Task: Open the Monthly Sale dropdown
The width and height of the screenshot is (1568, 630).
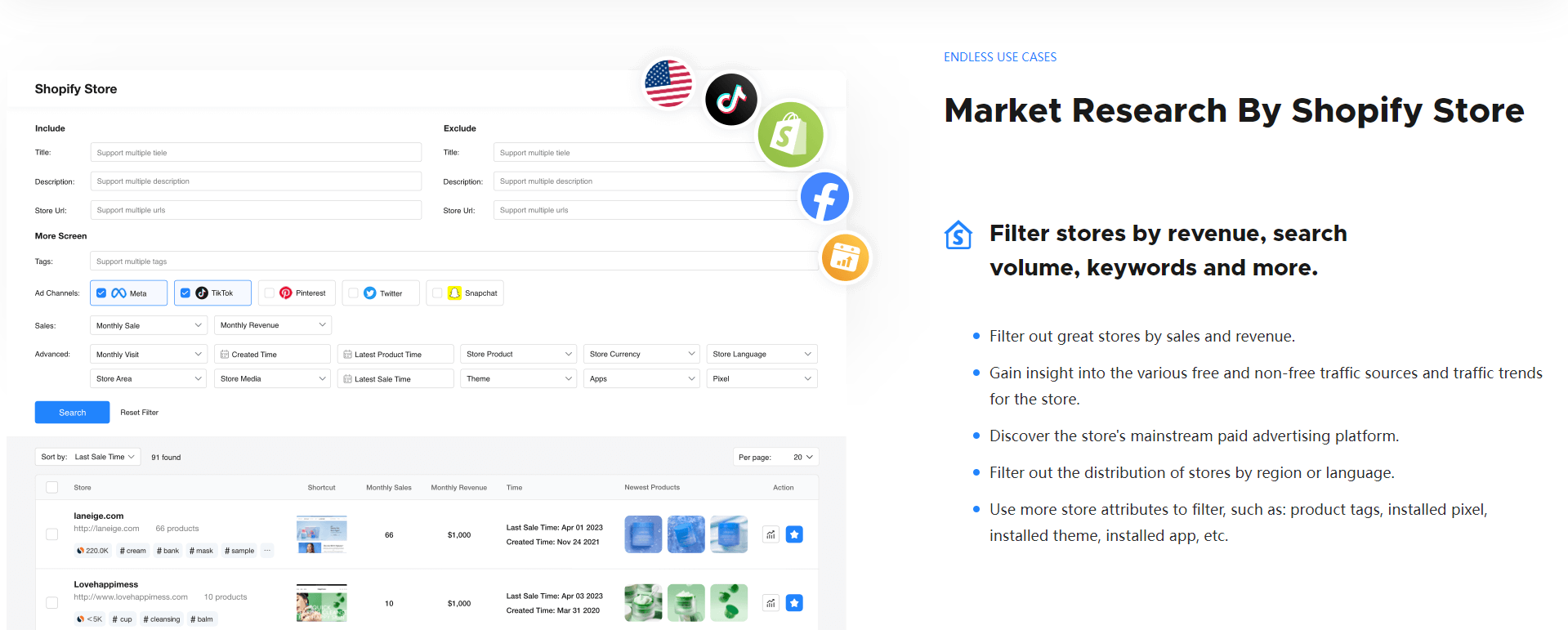Action: pyautogui.click(x=149, y=325)
